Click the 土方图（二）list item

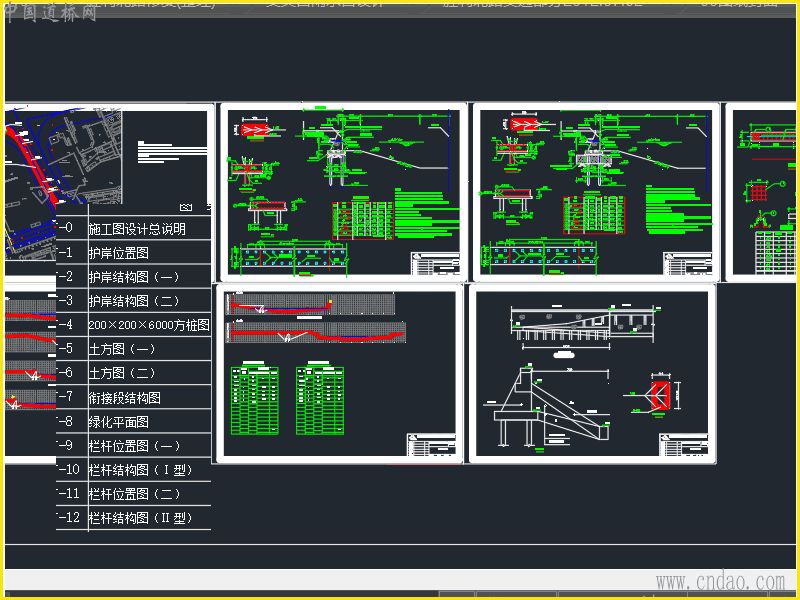pyautogui.click(x=122, y=373)
